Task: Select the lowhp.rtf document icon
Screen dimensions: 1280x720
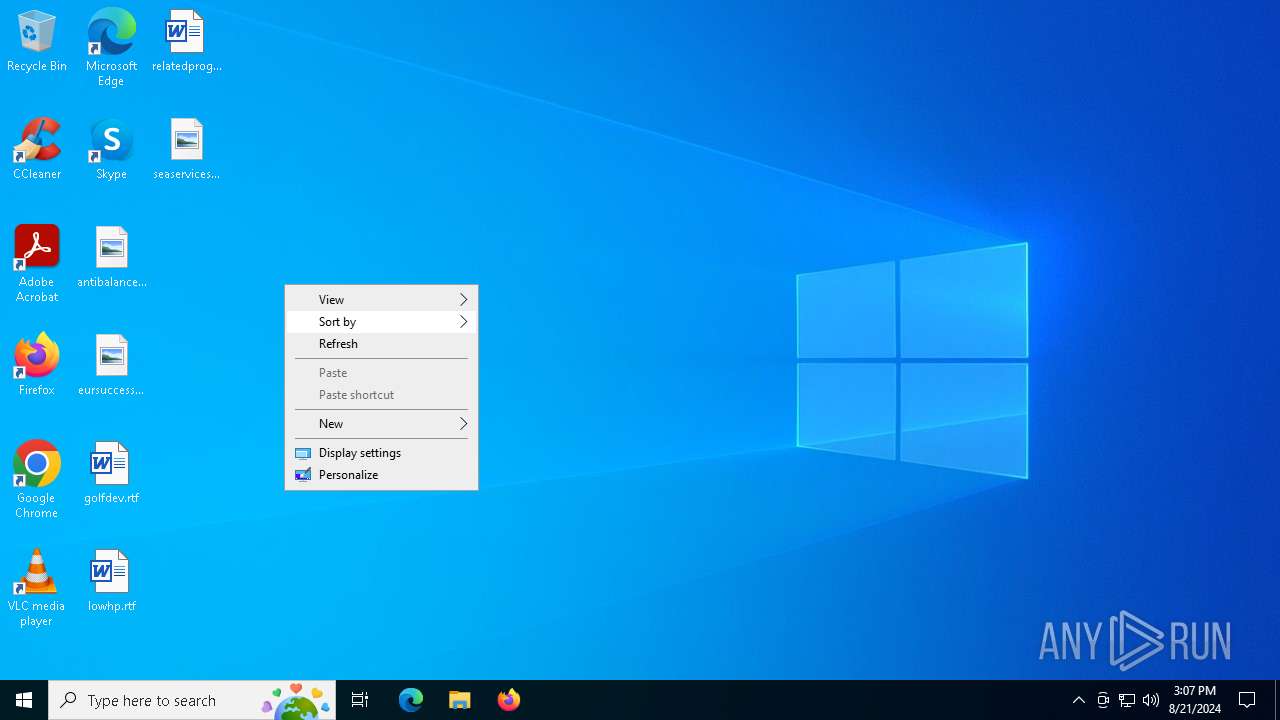Action: pos(111,582)
